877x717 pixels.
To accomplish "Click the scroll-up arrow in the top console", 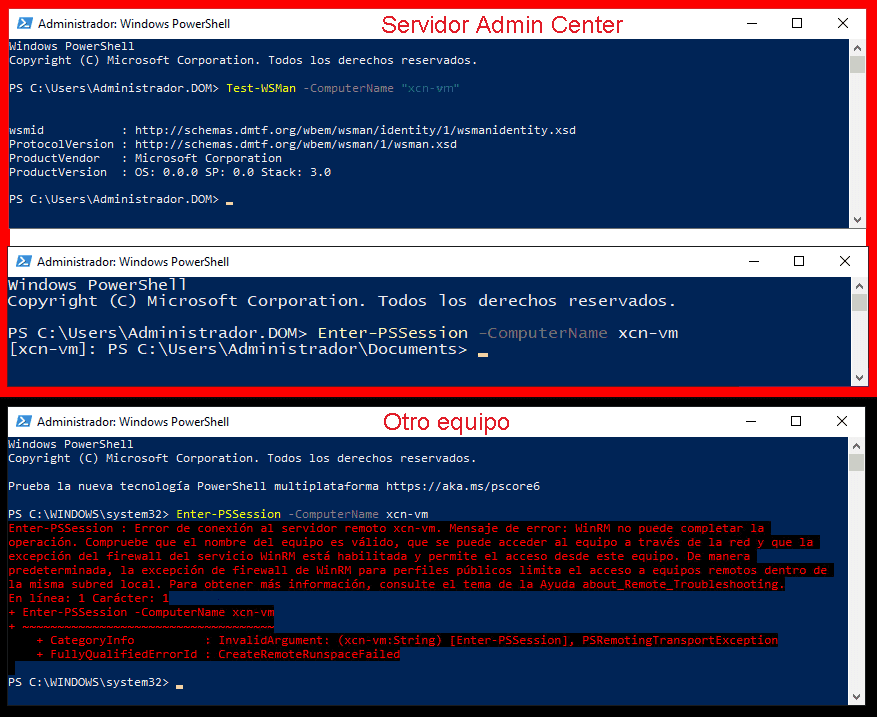I will (855, 45).
